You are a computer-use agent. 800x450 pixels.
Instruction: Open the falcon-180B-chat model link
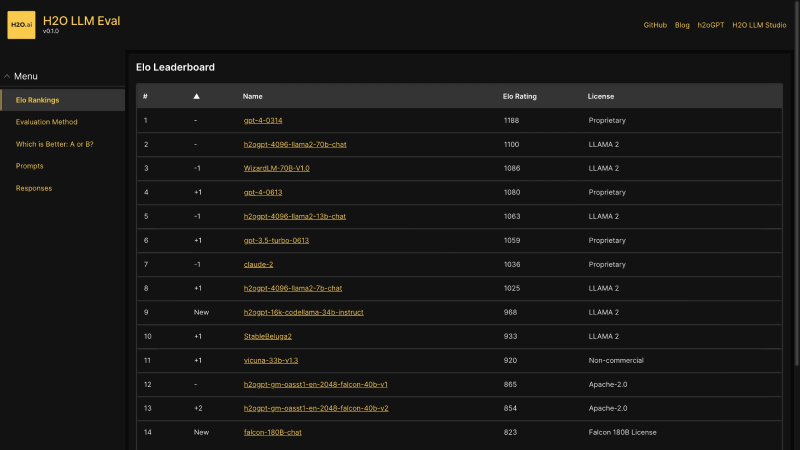pos(272,432)
